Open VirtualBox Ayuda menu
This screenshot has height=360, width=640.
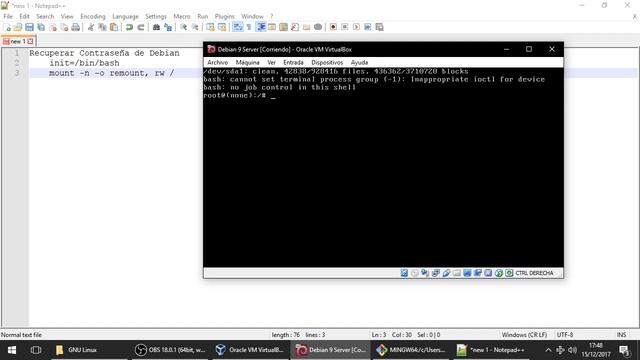[359, 62]
